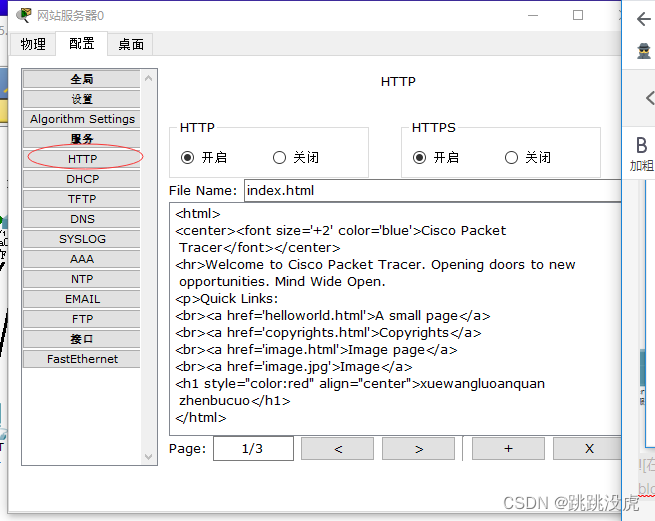
Task: Select the SYSLOG service
Action: click(x=82, y=239)
